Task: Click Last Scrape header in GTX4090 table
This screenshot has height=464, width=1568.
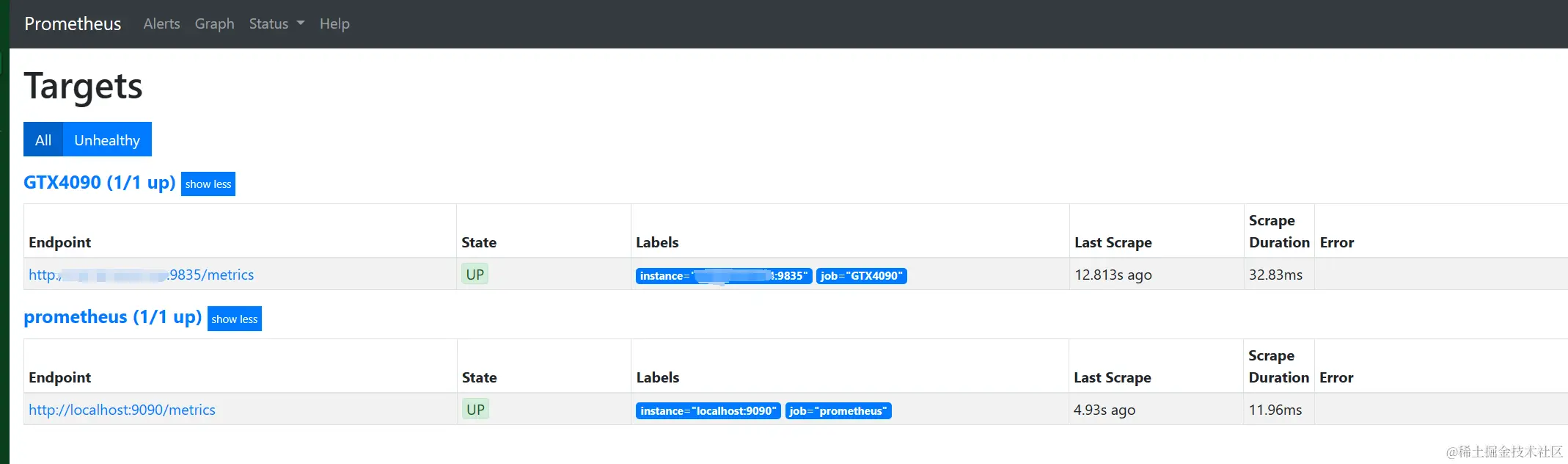Action: point(1113,242)
